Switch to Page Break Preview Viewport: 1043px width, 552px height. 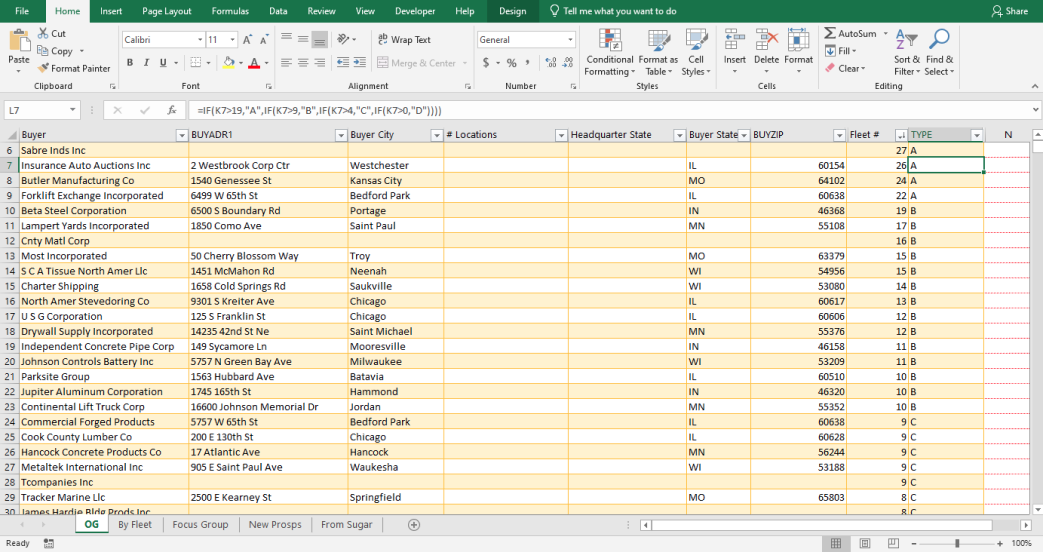click(x=893, y=543)
